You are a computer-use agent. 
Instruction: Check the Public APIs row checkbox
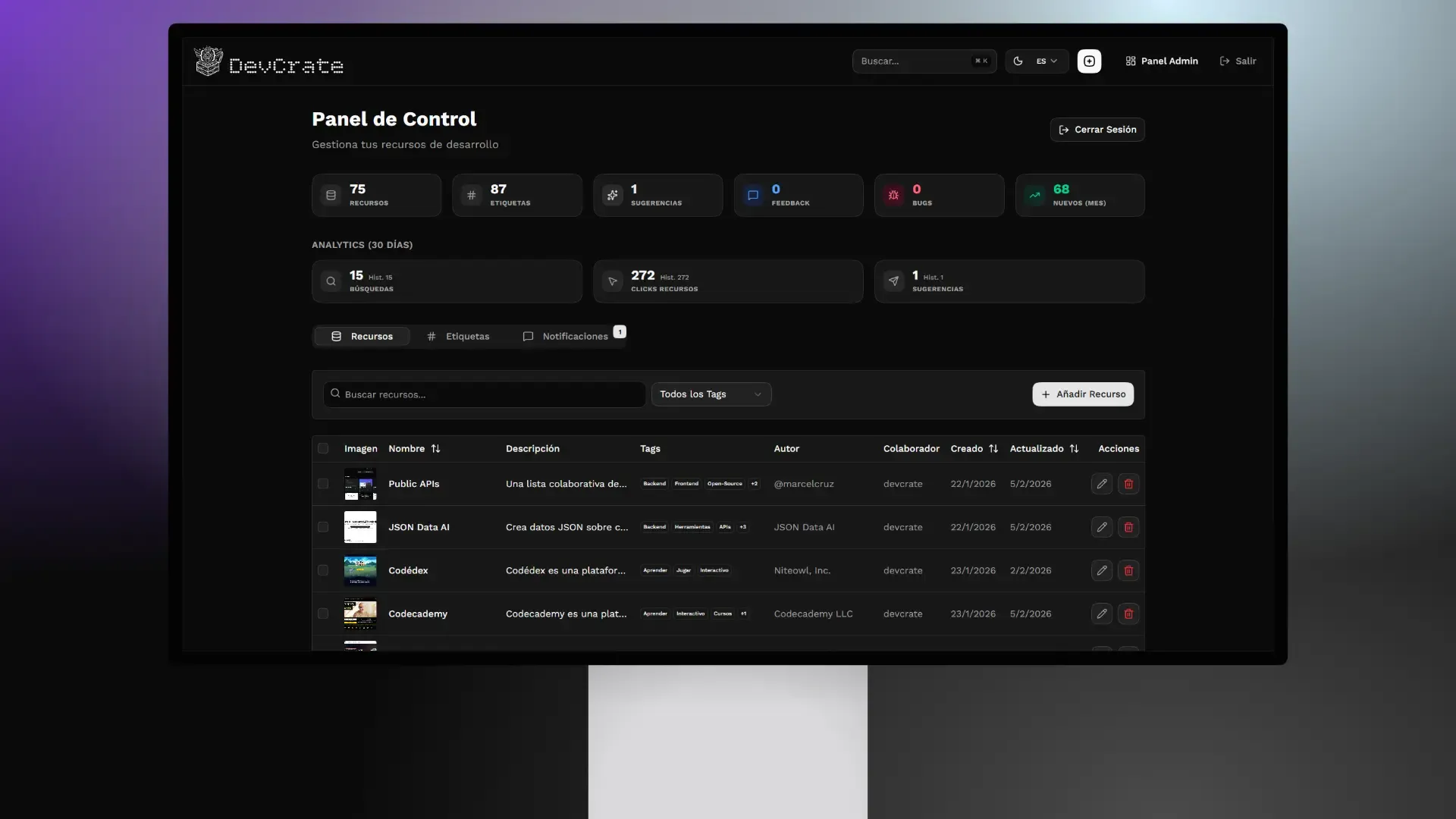[323, 484]
